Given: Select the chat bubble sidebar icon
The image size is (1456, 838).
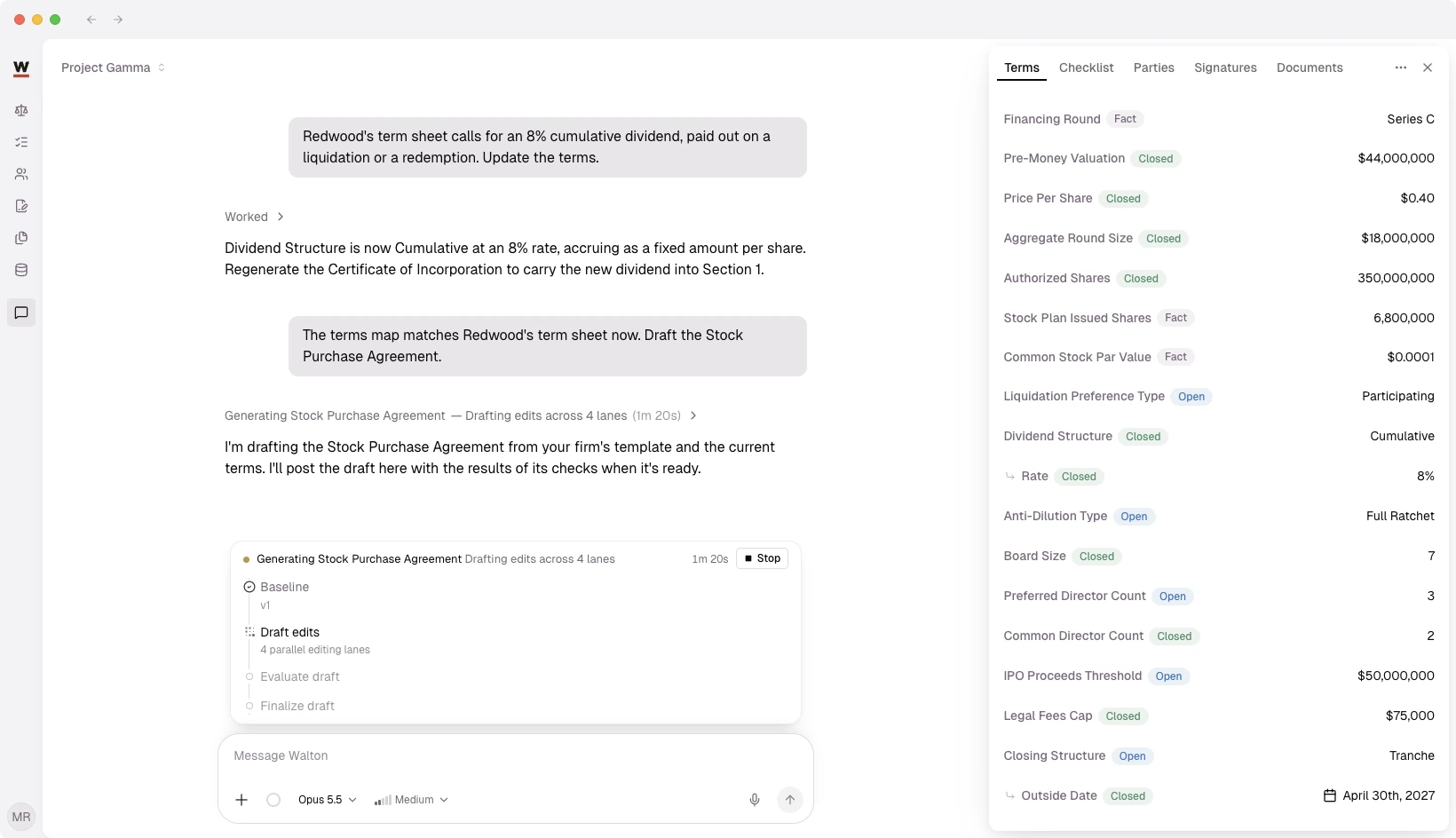Looking at the screenshot, I should [21, 312].
